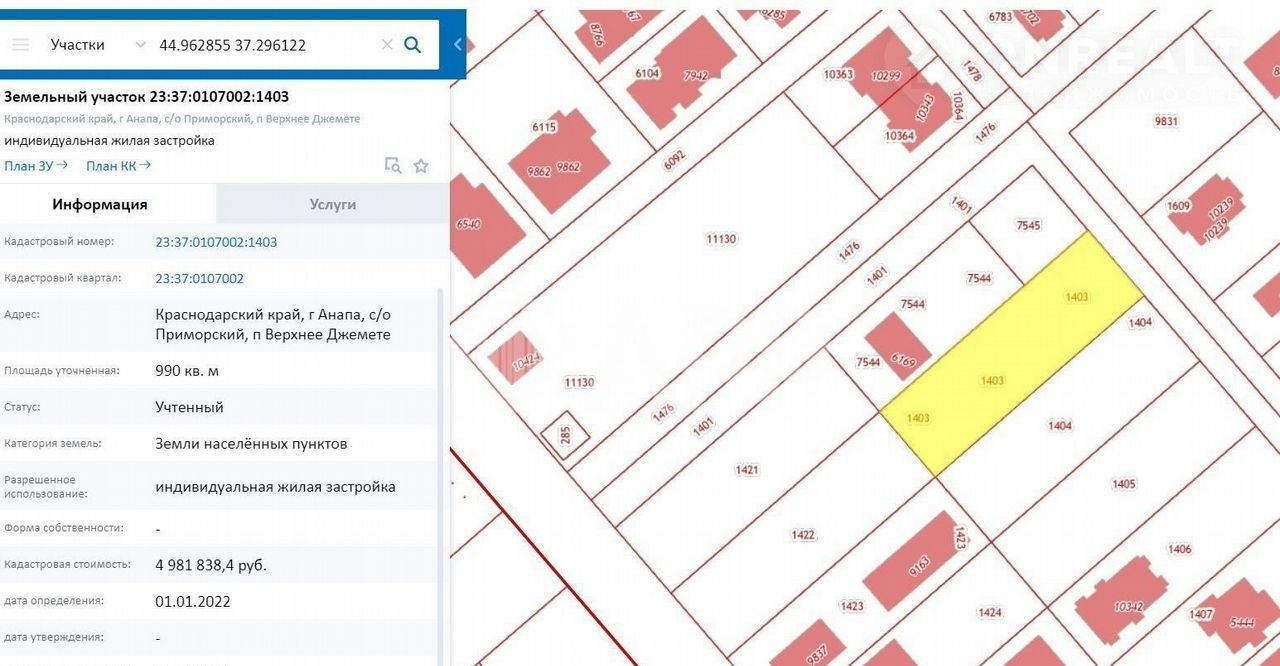Select parcel 9831 on the map
The image size is (1280, 666).
(x=1166, y=122)
